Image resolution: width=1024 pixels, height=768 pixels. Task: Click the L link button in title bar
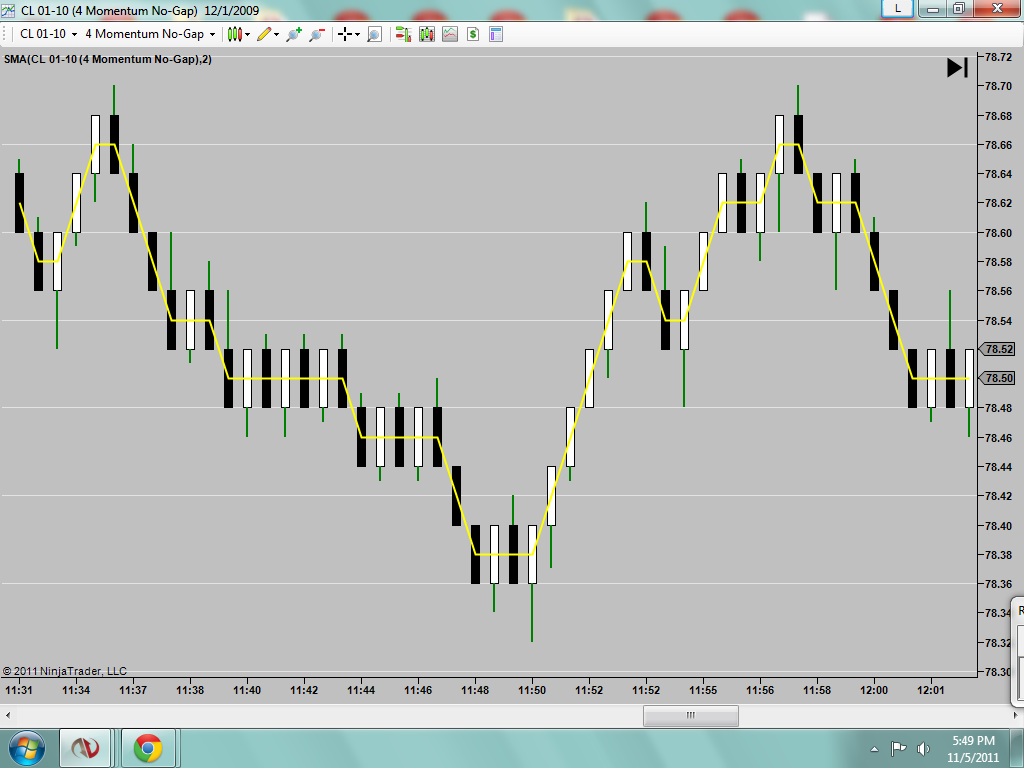[x=898, y=8]
